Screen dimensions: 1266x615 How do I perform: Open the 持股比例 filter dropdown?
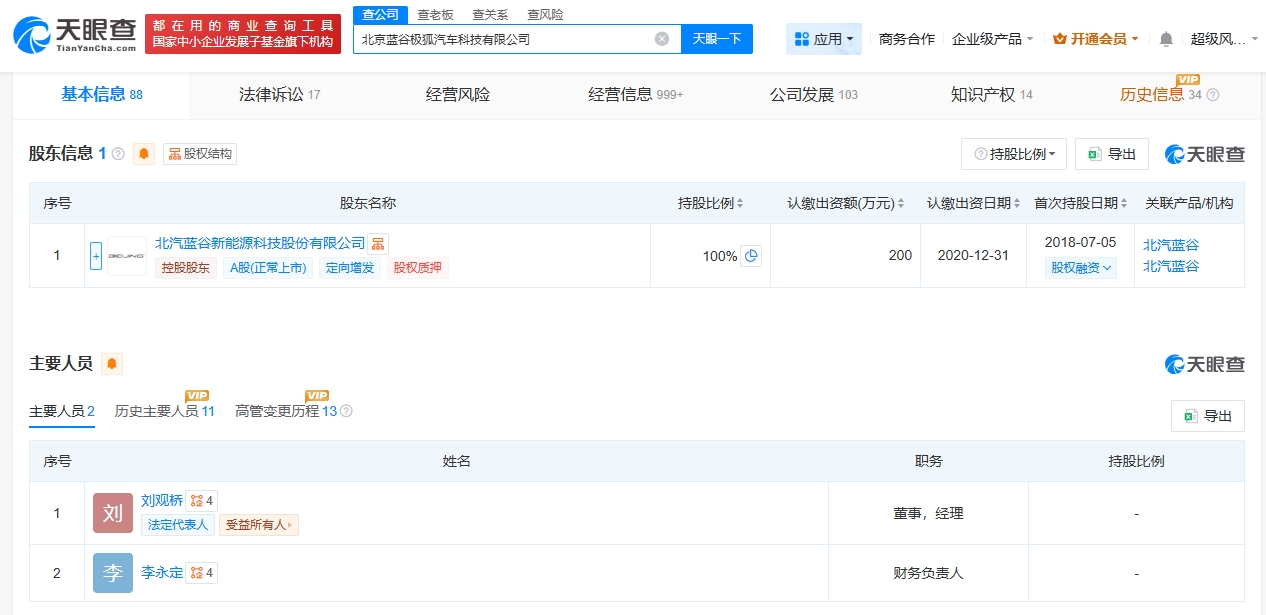pos(1013,154)
